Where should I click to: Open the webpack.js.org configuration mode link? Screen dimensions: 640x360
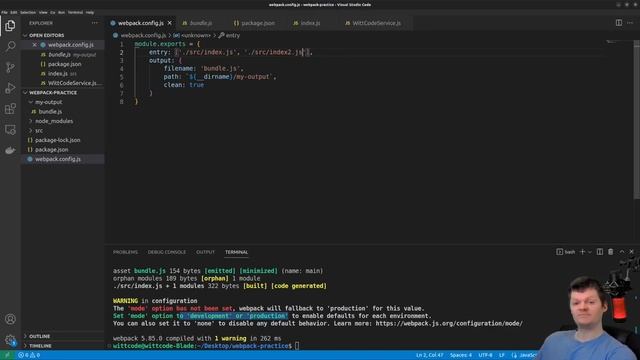[x=449, y=324]
